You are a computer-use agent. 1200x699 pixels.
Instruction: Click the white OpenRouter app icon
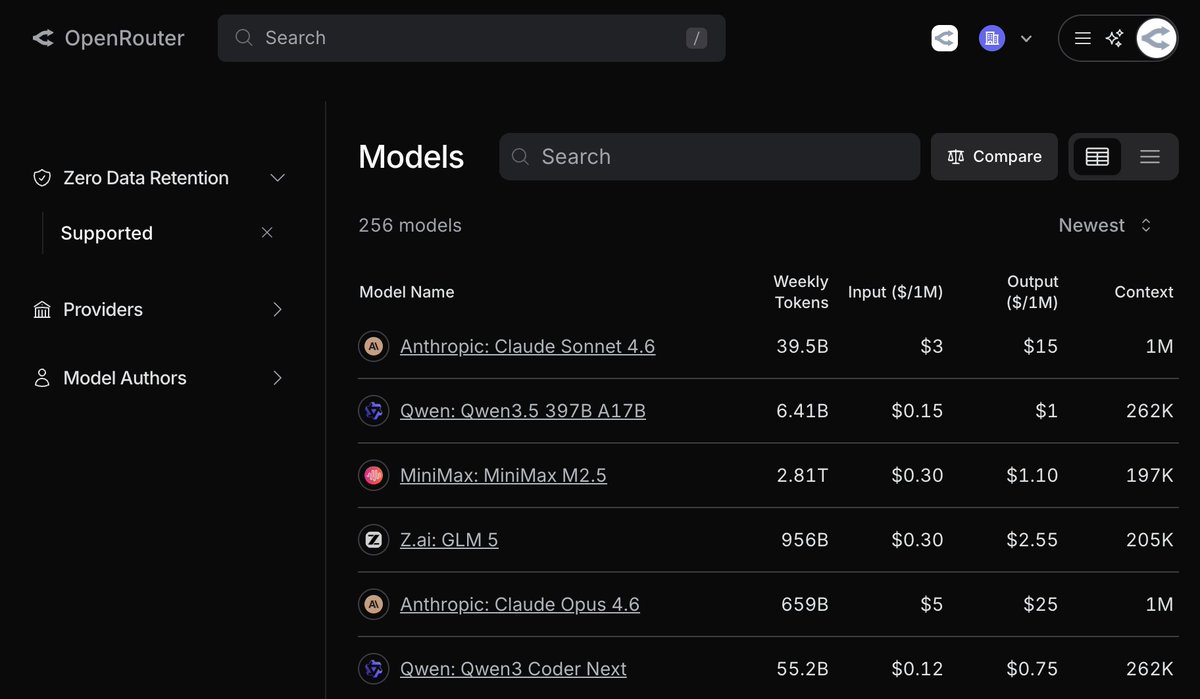pyautogui.click(x=944, y=38)
